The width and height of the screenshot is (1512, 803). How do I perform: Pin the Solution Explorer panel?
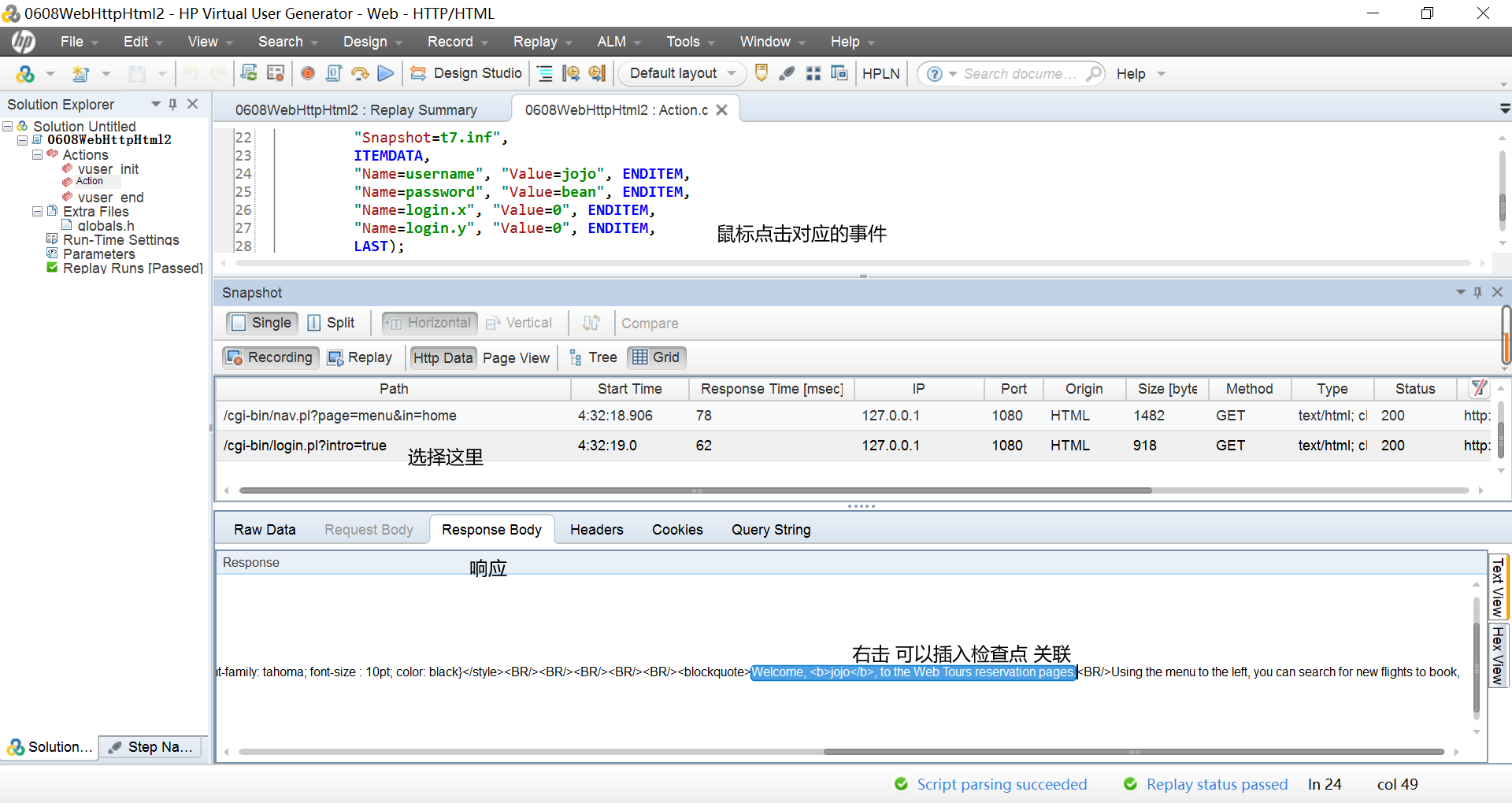pyautogui.click(x=173, y=104)
